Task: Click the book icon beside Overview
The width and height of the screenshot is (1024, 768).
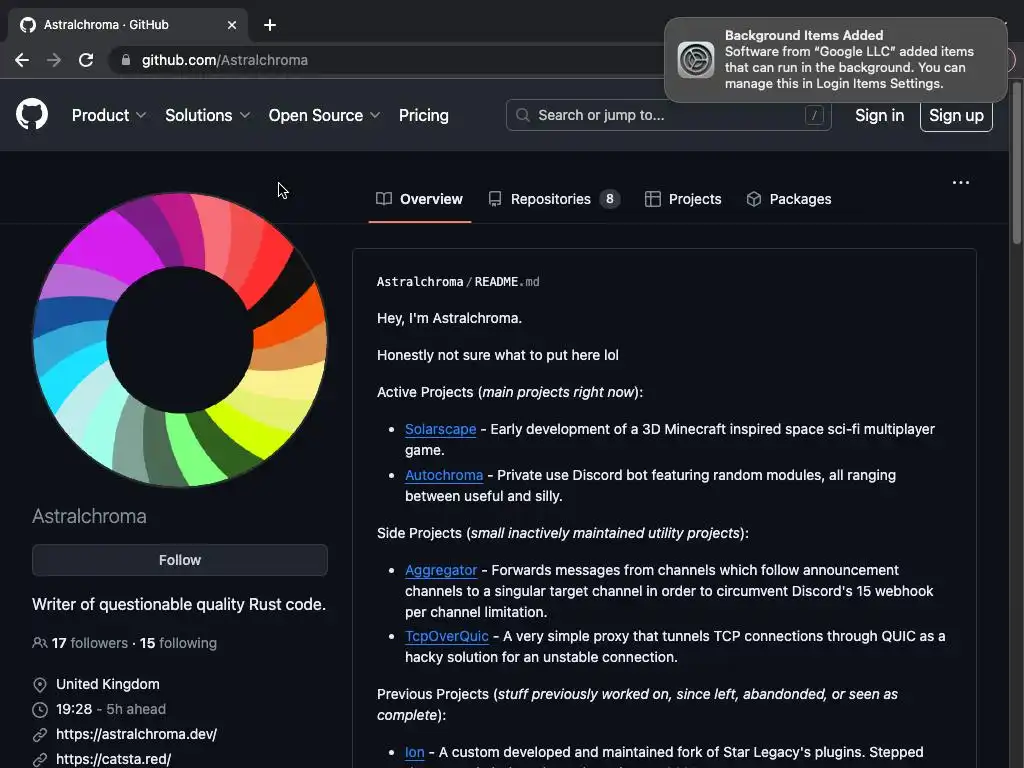Action: pos(384,199)
